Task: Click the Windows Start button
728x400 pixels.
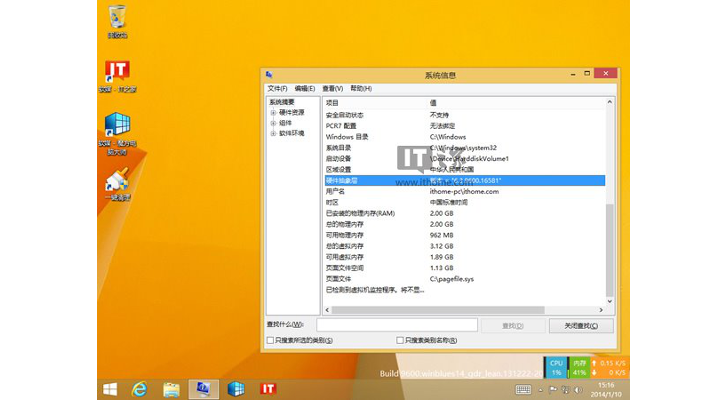Action: [x=110, y=388]
